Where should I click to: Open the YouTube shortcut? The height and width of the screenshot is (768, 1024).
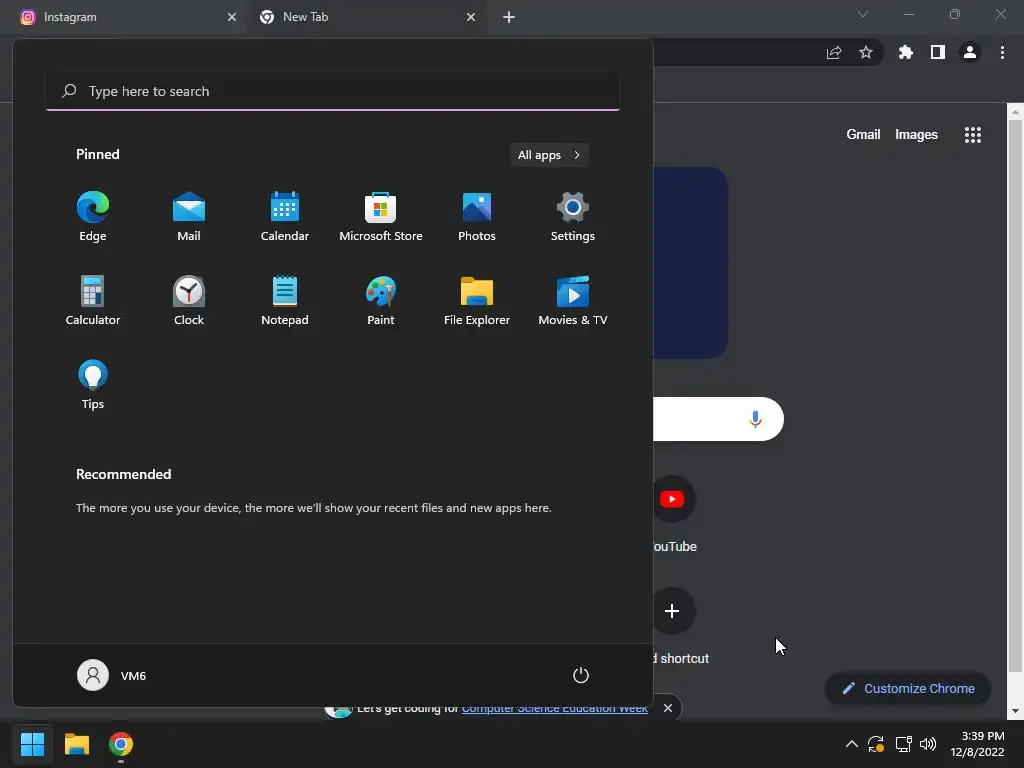[x=673, y=516]
